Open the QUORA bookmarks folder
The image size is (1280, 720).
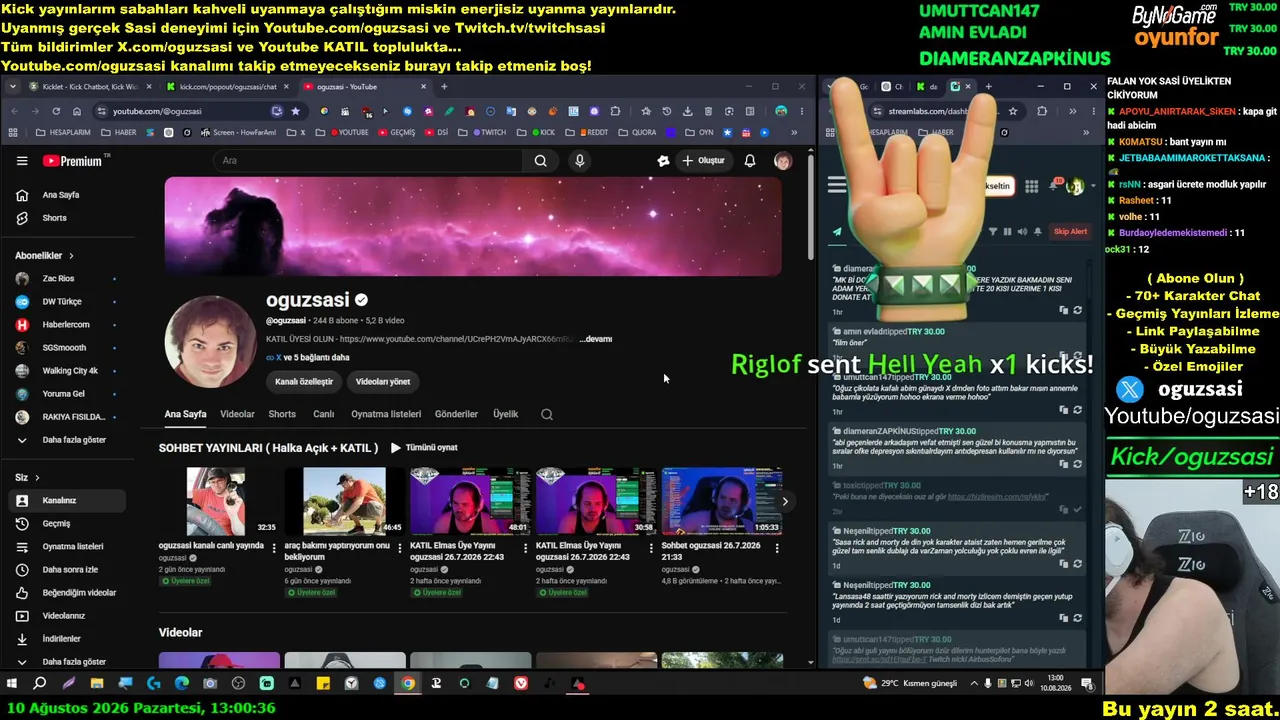point(638,132)
